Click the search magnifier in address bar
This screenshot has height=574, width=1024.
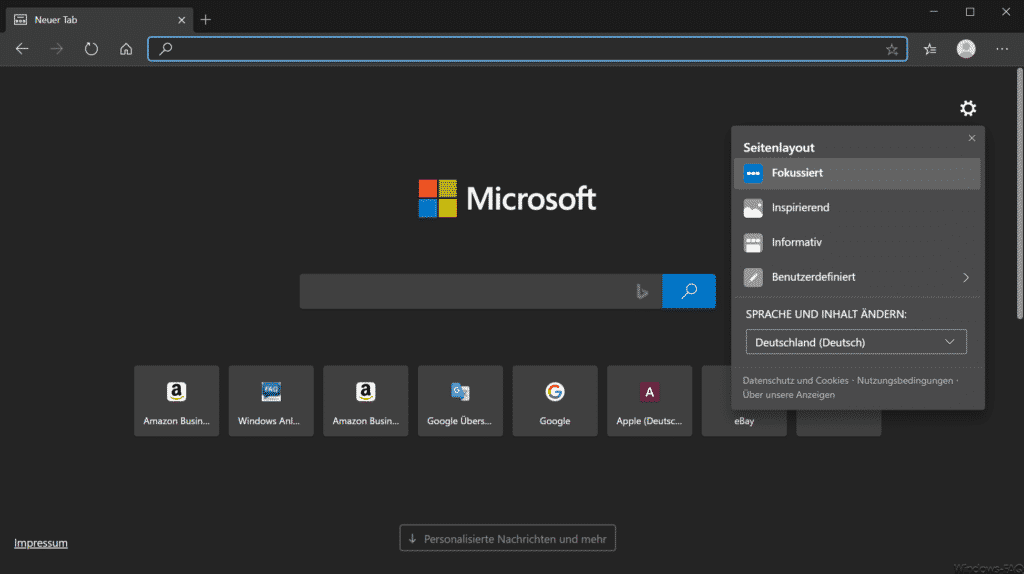pyautogui.click(x=166, y=49)
